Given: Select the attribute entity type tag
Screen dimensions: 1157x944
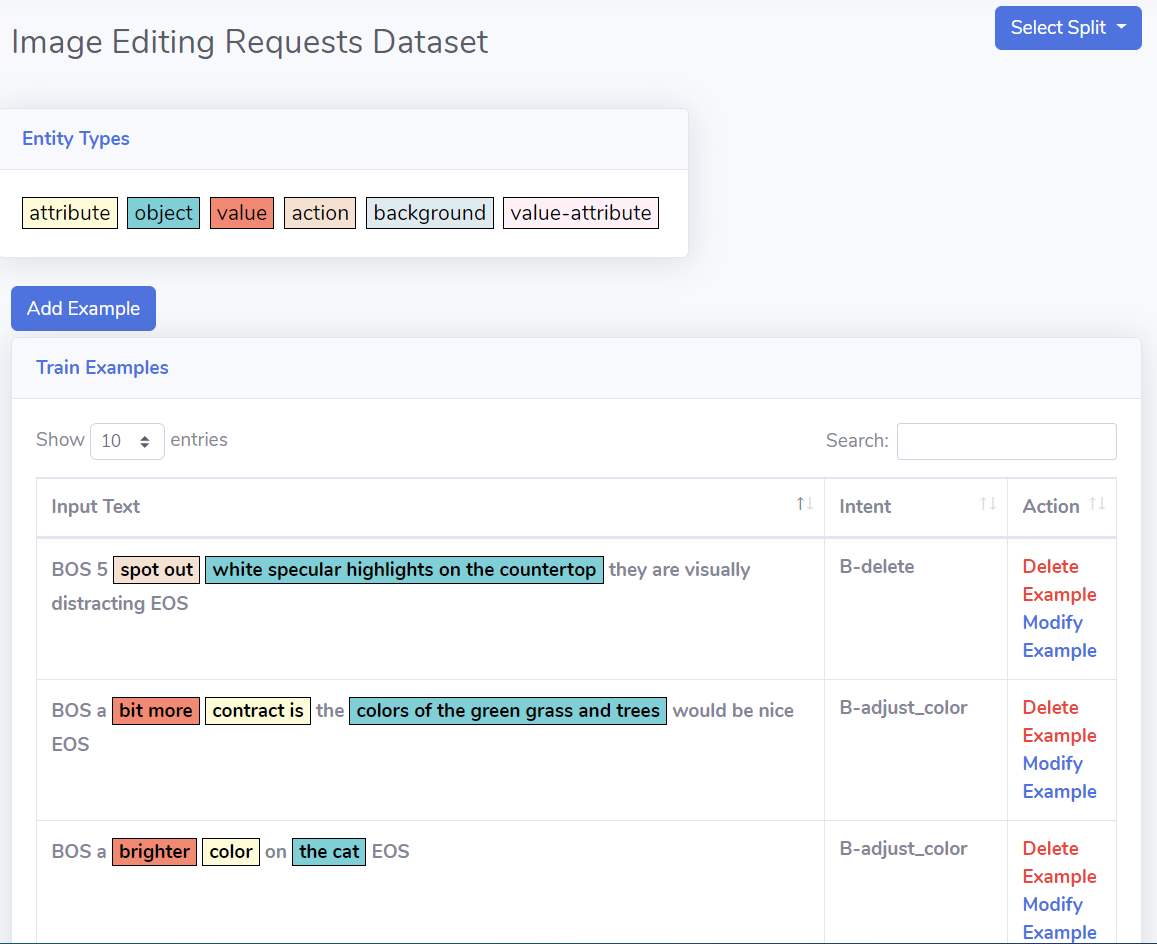Looking at the screenshot, I should 70,213.
